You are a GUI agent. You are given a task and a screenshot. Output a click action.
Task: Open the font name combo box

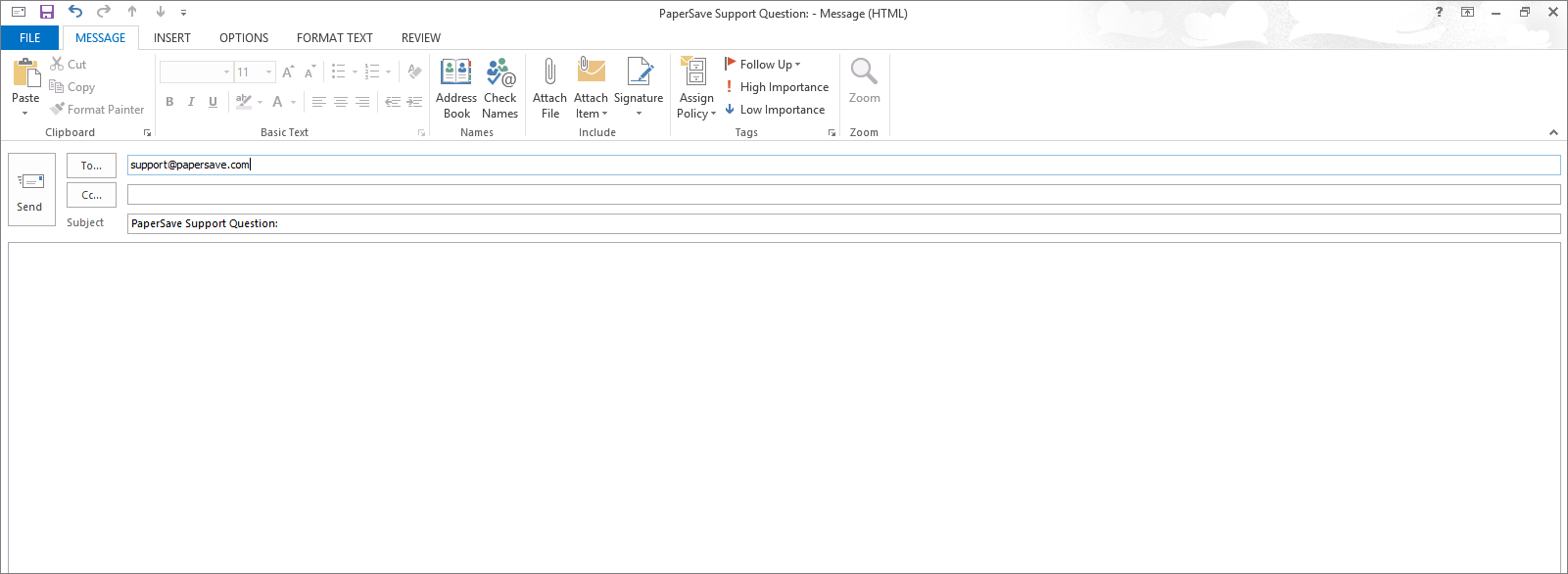pos(196,72)
